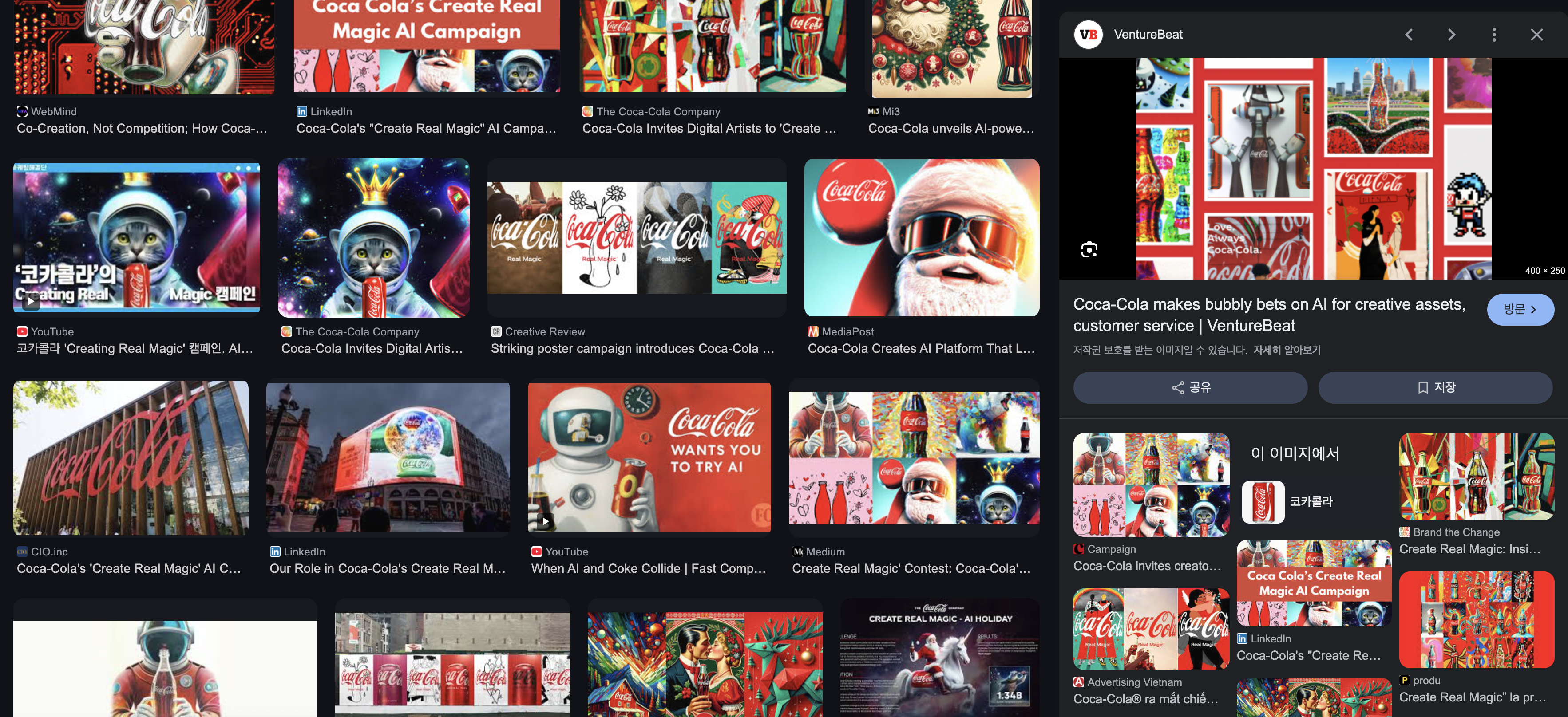Image resolution: width=1568 pixels, height=717 pixels.
Task: Open astronaut cat with crown thumbnail
Action: 373,238
